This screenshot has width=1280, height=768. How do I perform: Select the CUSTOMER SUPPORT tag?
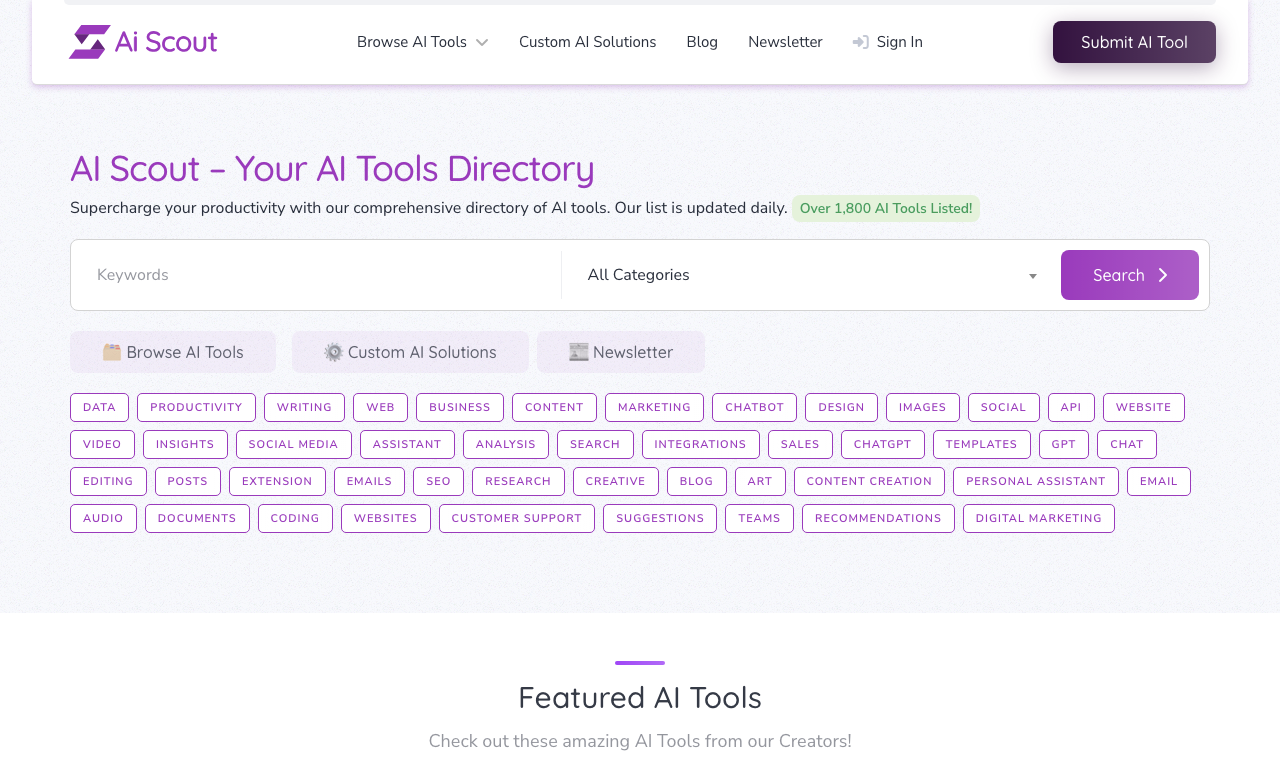(x=516, y=518)
